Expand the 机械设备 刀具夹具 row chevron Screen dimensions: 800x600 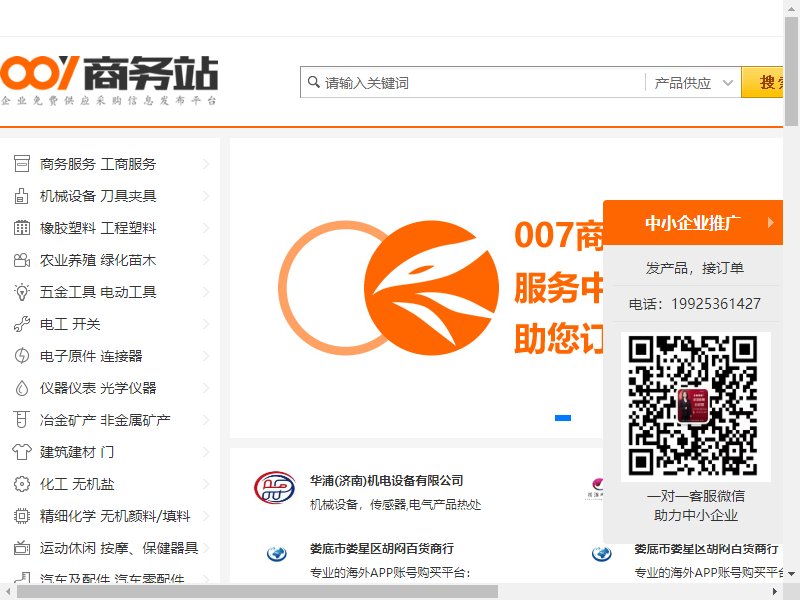click(x=206, y=196)
